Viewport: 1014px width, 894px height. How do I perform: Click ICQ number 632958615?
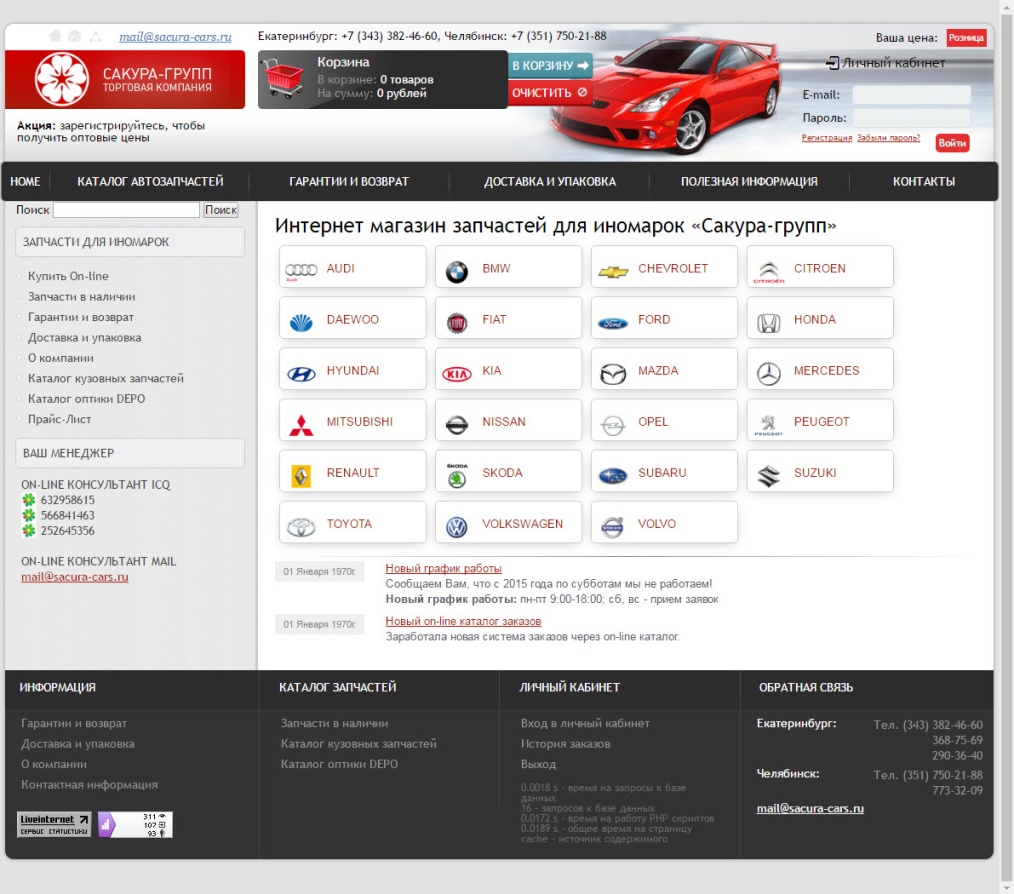67,500
